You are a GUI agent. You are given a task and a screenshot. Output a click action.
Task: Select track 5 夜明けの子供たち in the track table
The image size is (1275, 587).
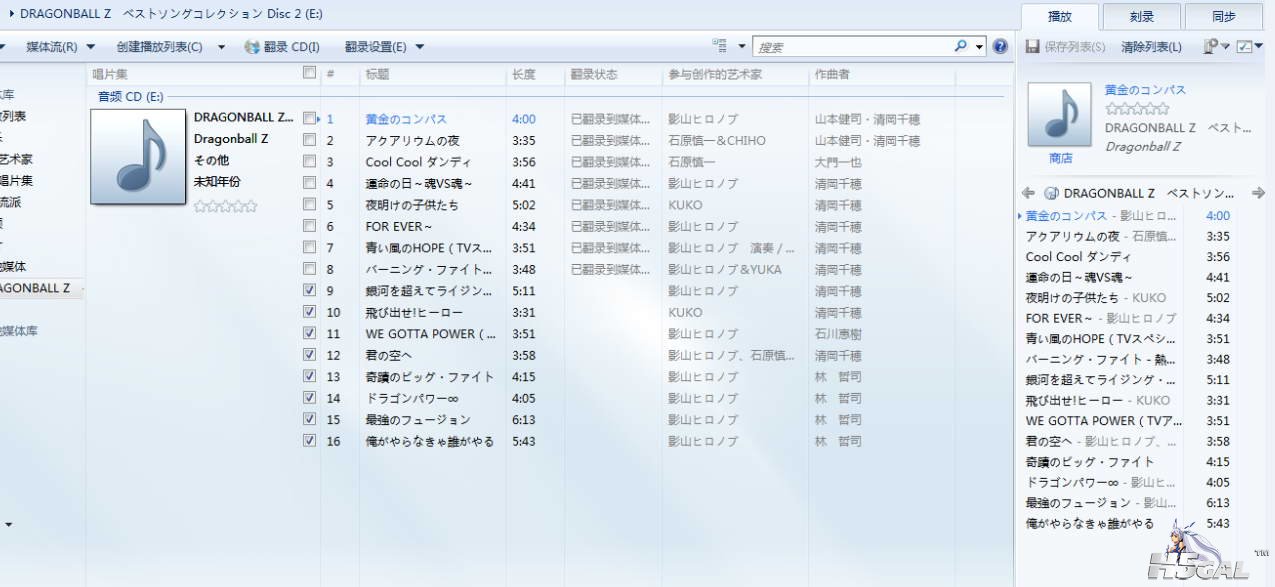click(412, 204)
